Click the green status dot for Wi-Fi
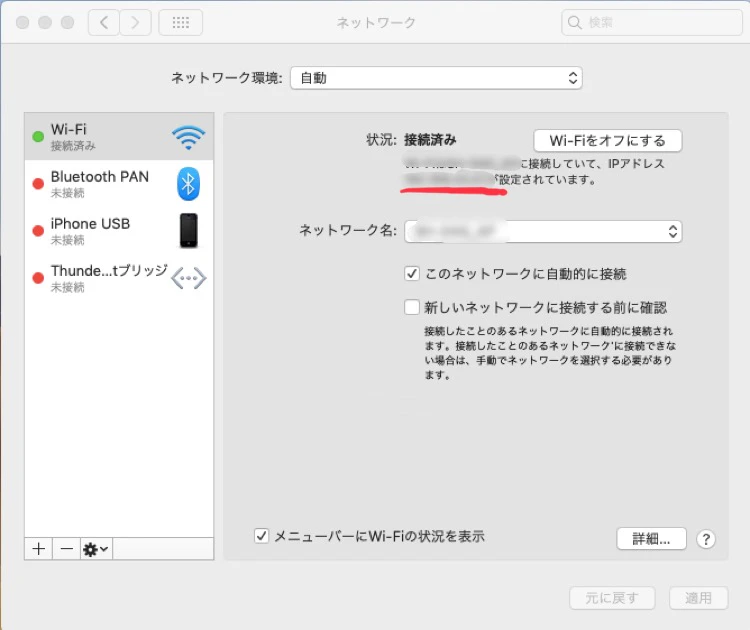 click(38, 137)
